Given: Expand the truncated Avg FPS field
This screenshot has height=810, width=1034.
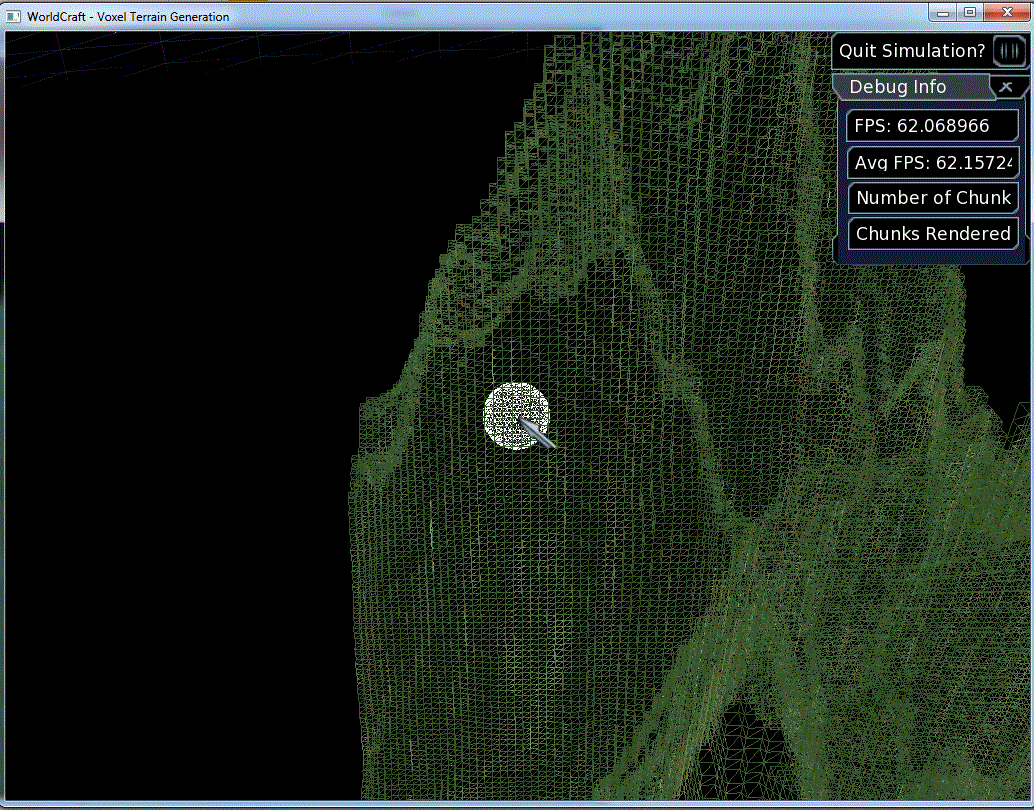Looking at the screenshot, I should (x=932, y=161).
